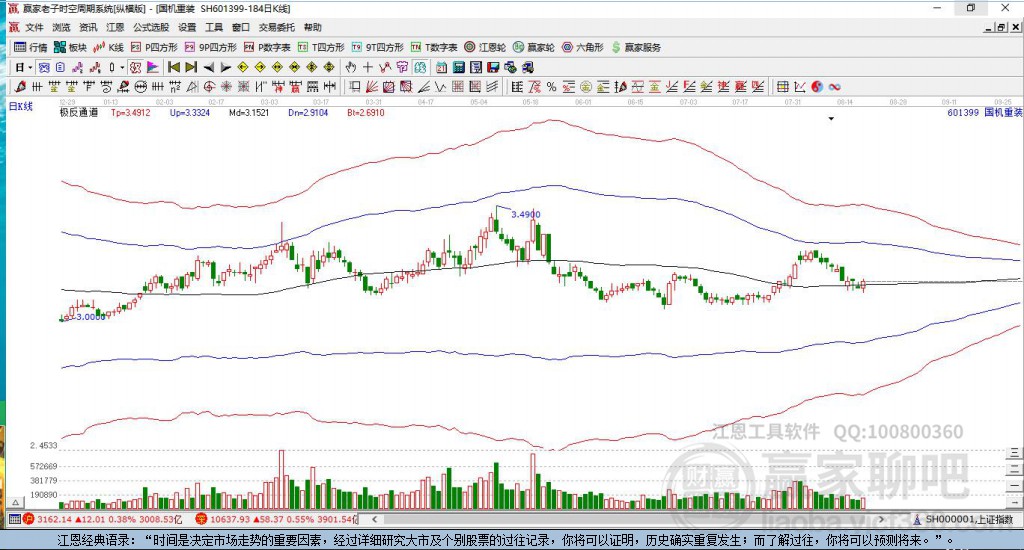Open the 江恩轮 tool
The width and height of the screenshot is (1024, 550).
coord(485,47)
